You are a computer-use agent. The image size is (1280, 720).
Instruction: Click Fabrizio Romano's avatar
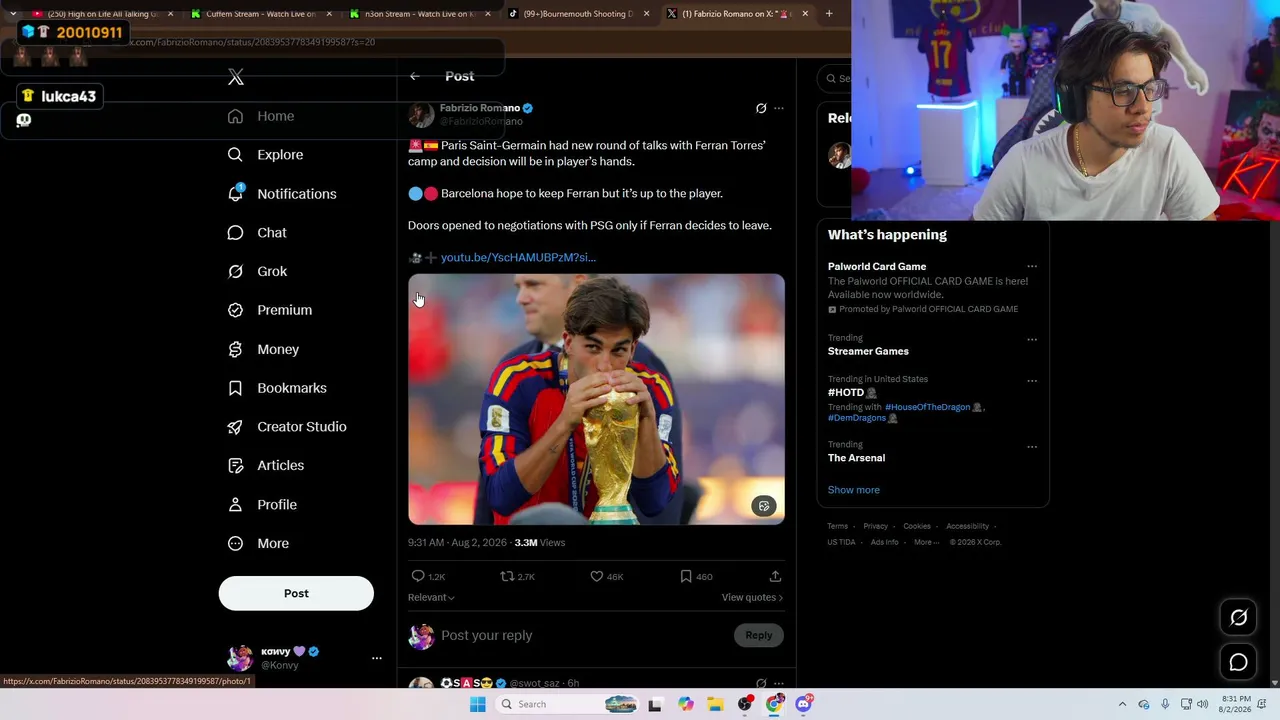click(421, 115)
